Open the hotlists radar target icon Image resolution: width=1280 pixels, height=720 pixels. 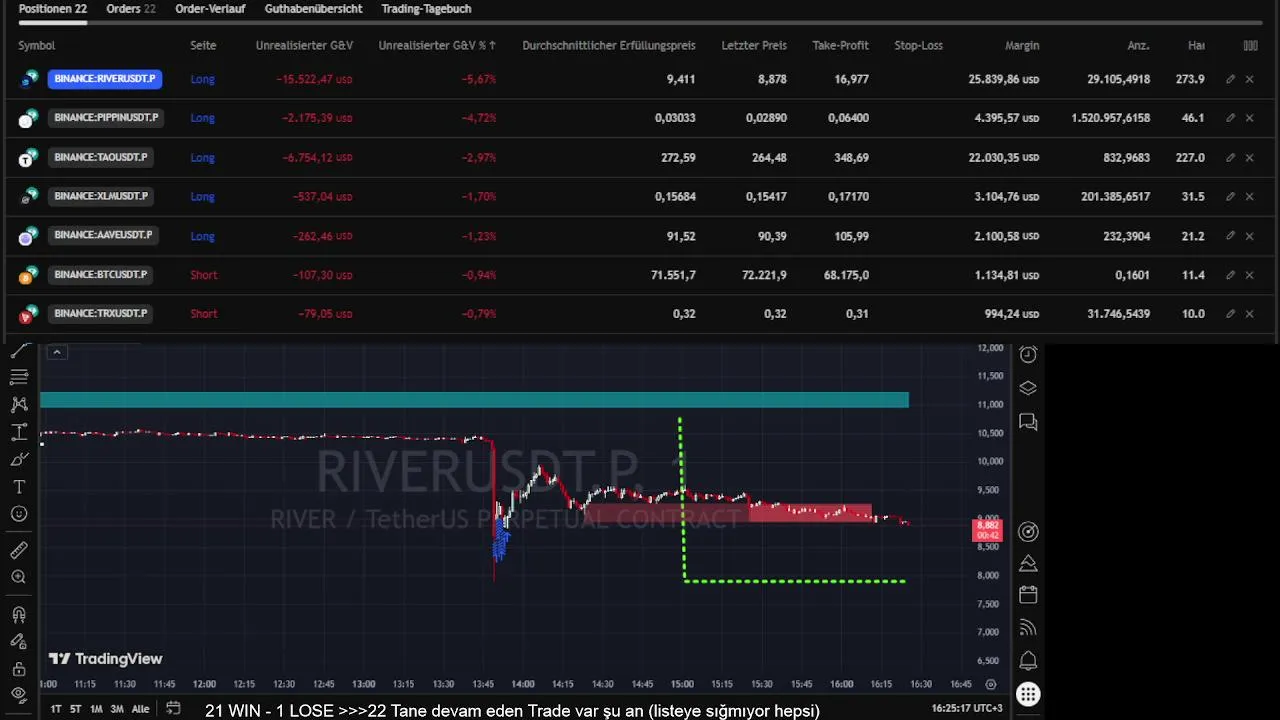[1028, 532]
